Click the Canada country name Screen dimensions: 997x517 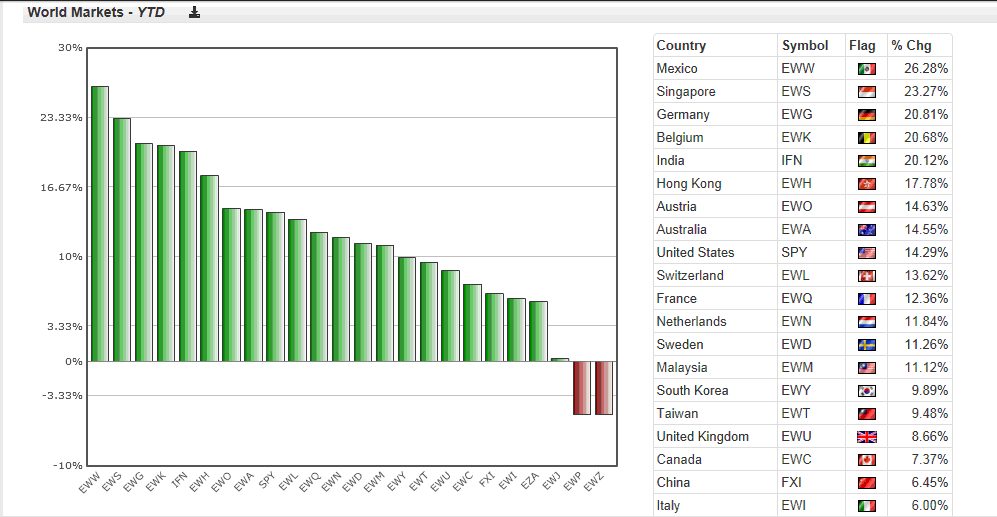[679, 459]
